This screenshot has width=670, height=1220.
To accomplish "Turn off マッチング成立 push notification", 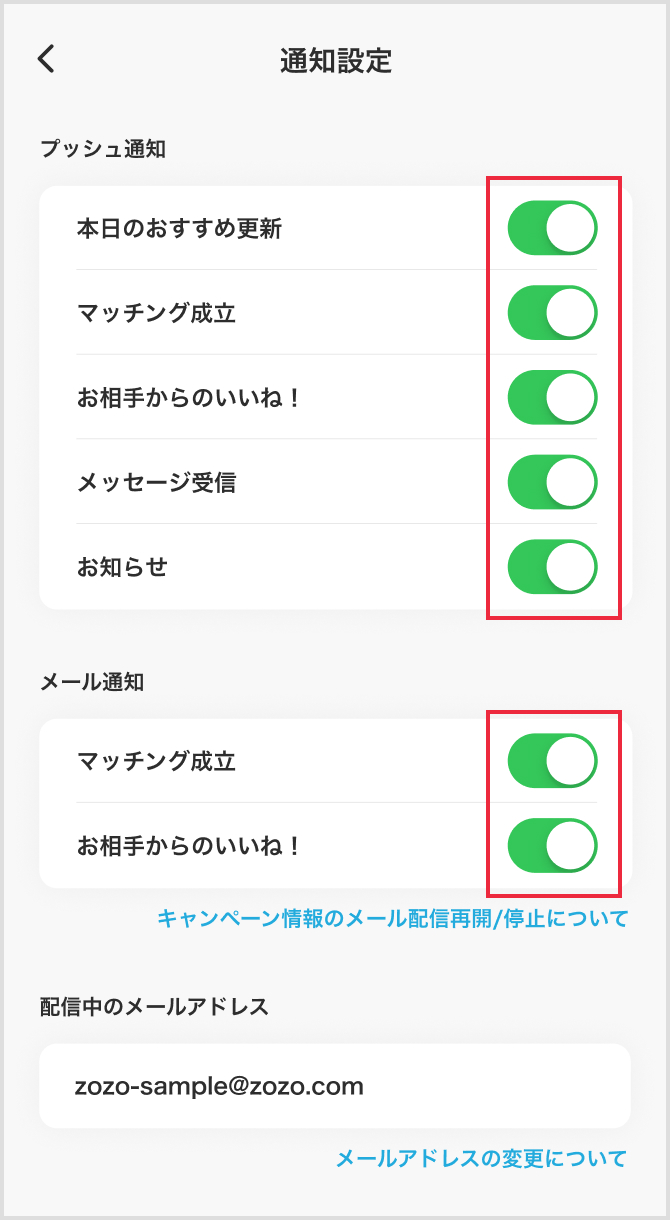I will (551, 312).
